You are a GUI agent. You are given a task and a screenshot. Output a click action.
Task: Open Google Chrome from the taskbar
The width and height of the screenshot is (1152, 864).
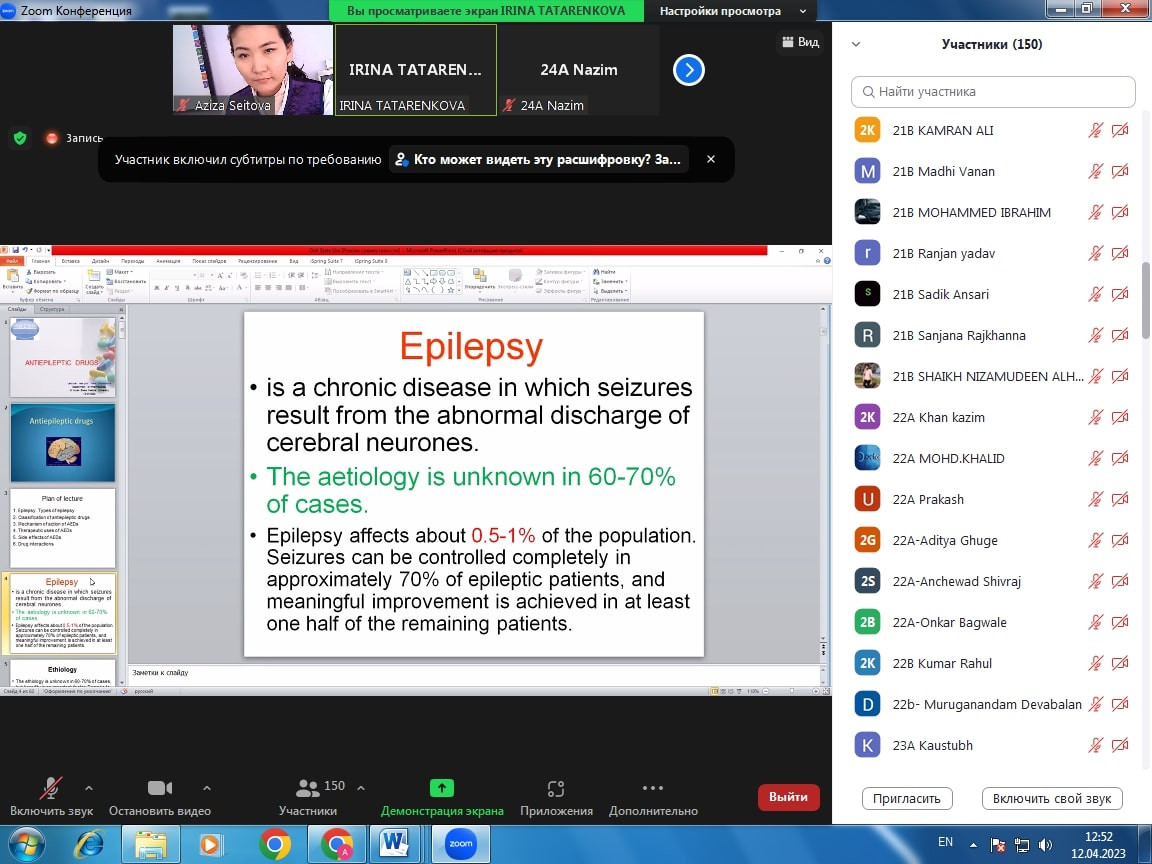click(x=275, y=844)
